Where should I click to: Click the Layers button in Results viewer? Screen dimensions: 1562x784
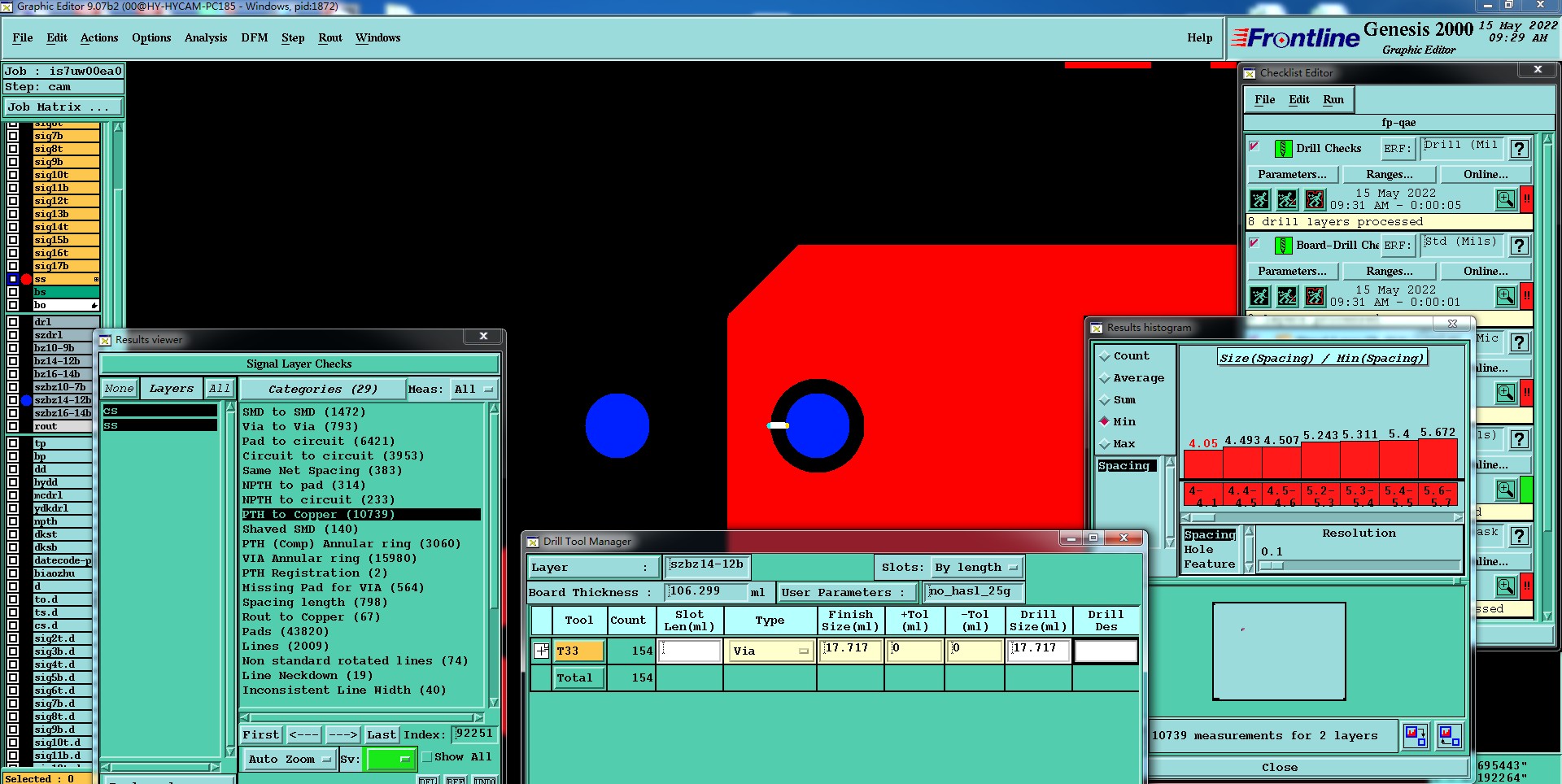(172, 390)
